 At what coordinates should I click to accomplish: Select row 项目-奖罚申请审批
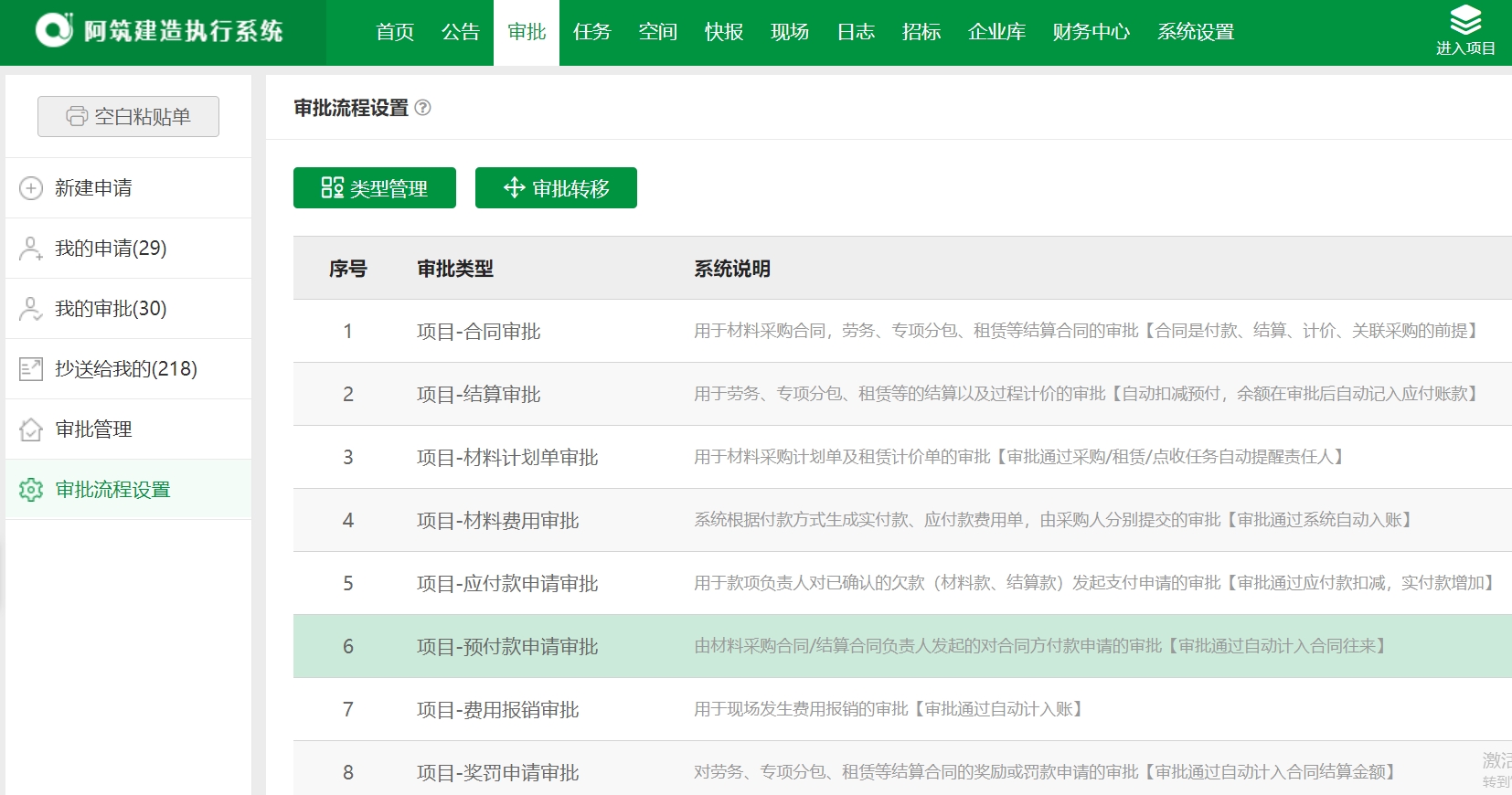902,768
